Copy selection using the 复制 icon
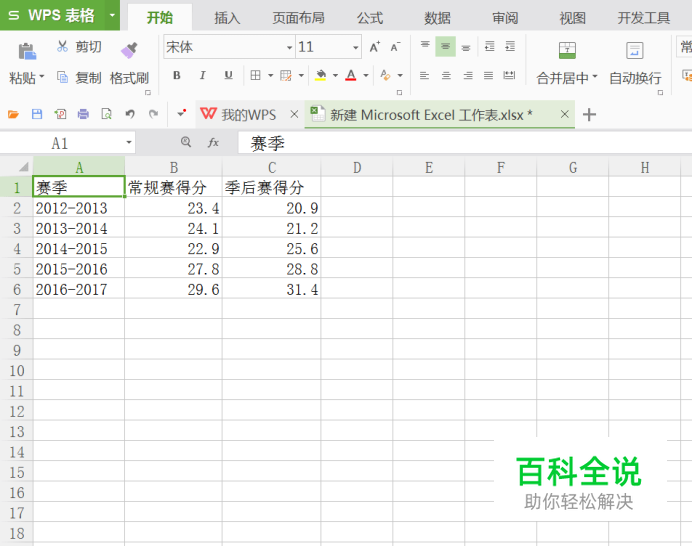 click(62, 77)
